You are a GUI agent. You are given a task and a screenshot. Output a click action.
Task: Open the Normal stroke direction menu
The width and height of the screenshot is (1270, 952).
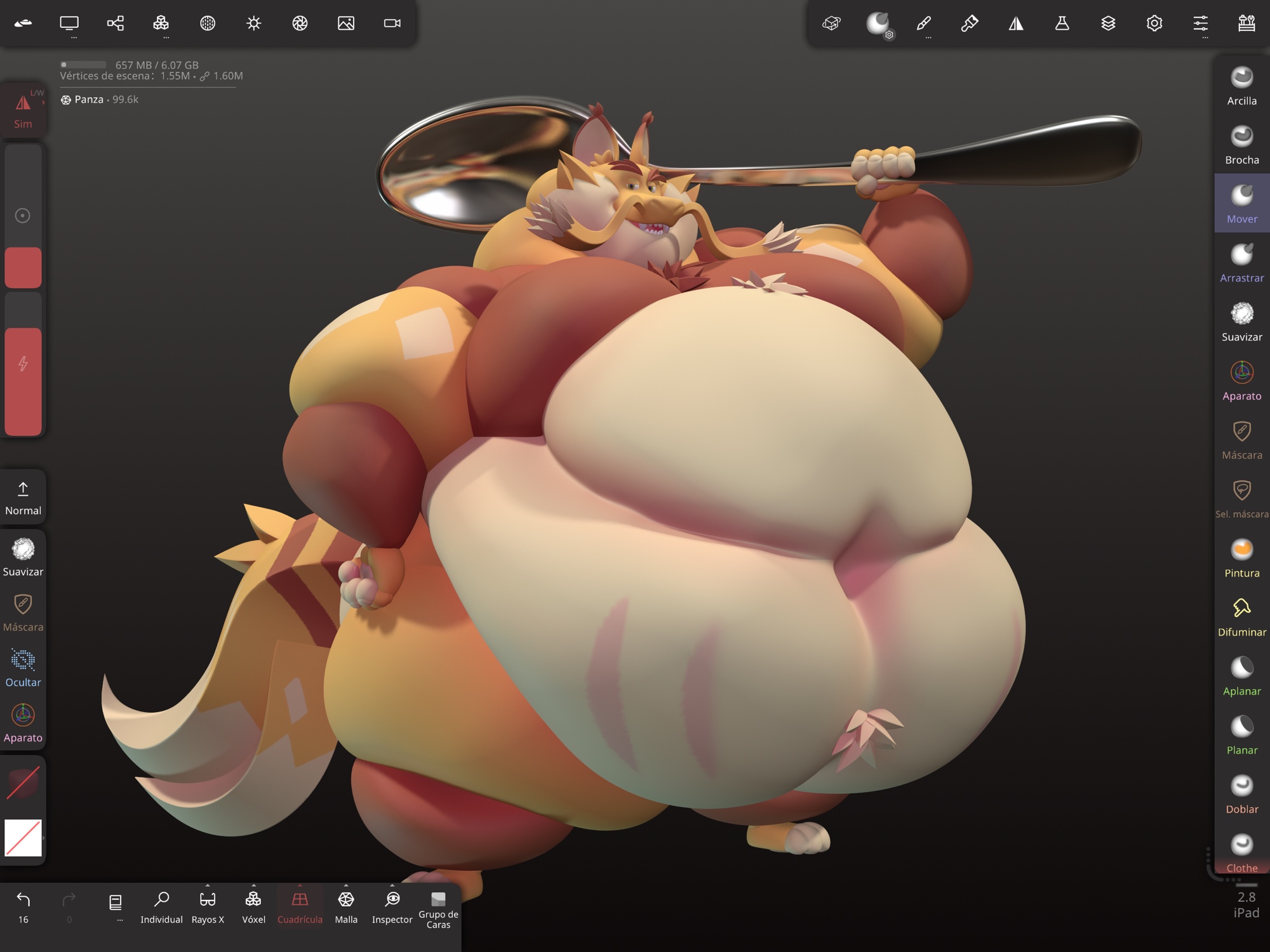[23, 498]
